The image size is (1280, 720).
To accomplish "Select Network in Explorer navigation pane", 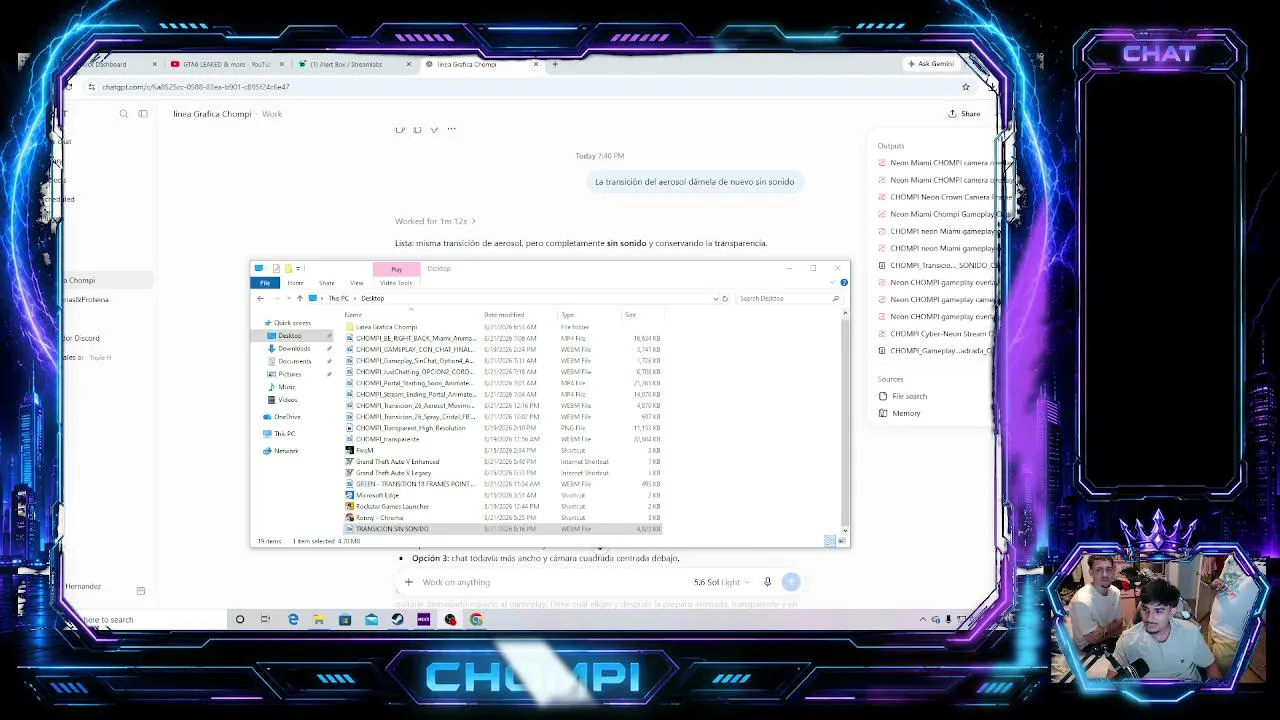I will [x=286, y=451].
